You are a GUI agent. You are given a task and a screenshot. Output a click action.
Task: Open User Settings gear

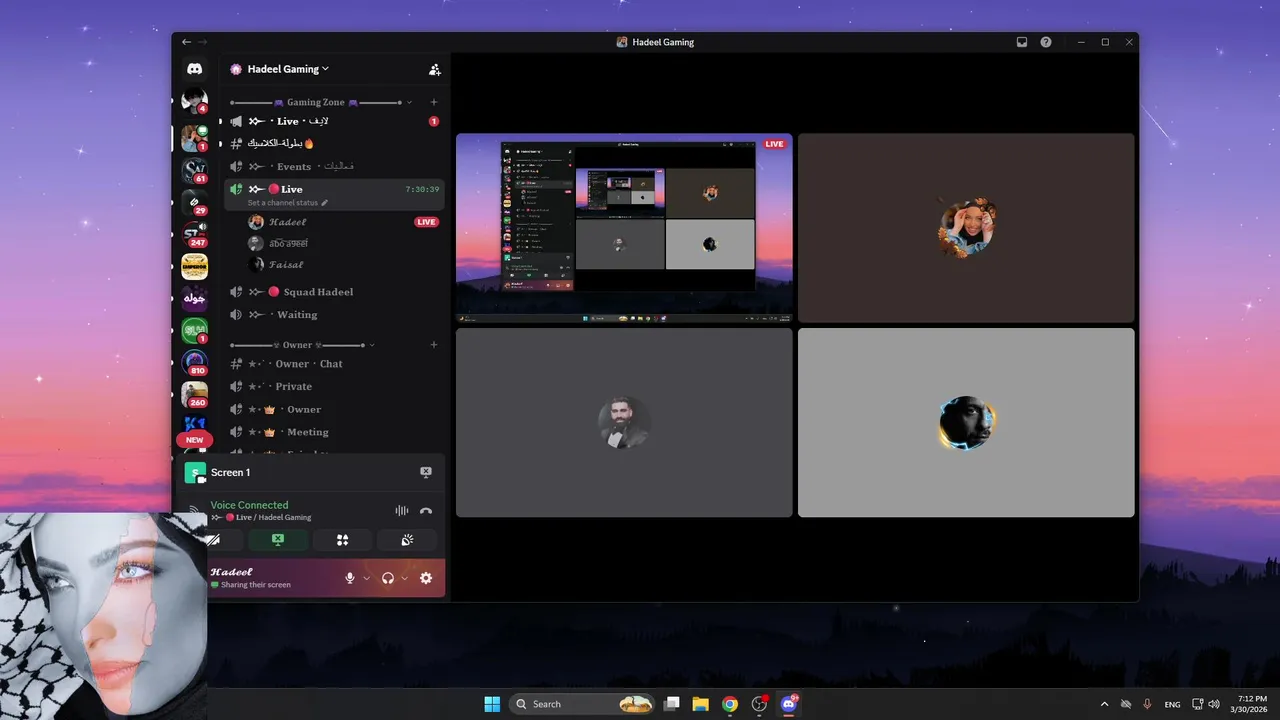(x=426, y=578)
